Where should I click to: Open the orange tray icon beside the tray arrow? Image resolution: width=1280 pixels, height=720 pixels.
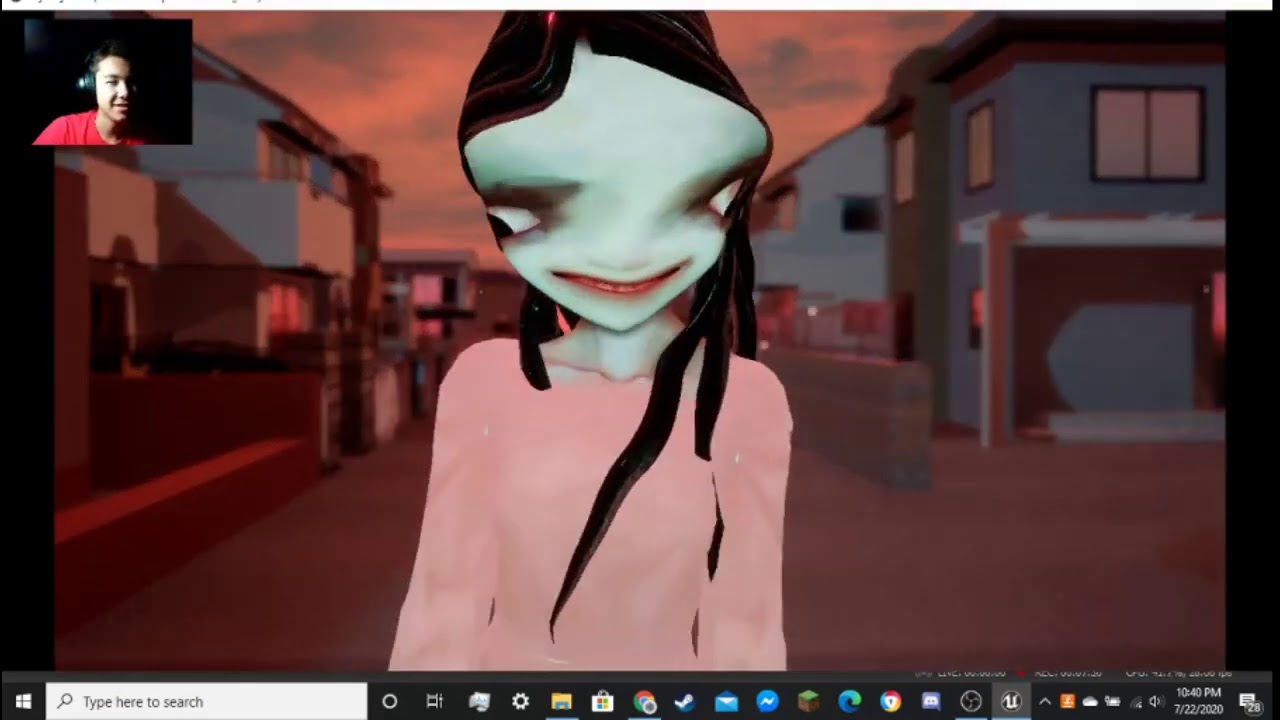[1067, 702]
